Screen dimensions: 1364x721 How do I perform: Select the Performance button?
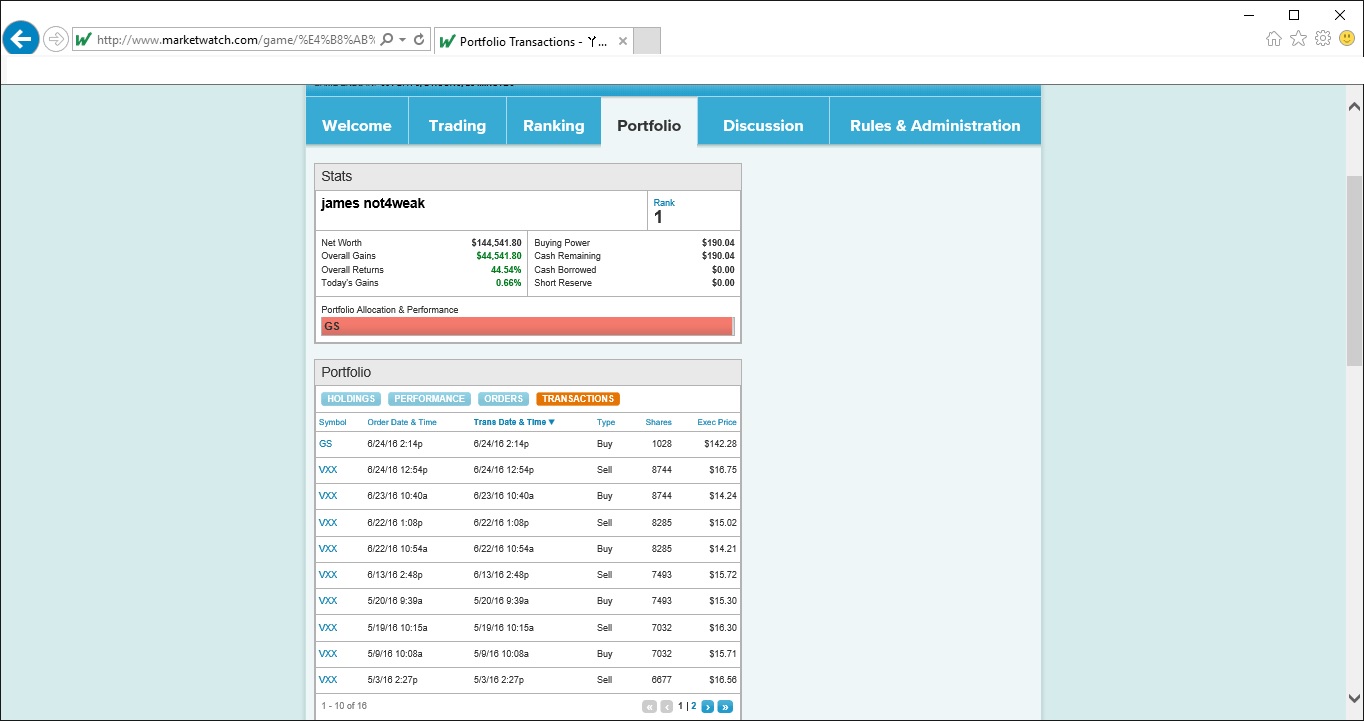tap(429, 399)
